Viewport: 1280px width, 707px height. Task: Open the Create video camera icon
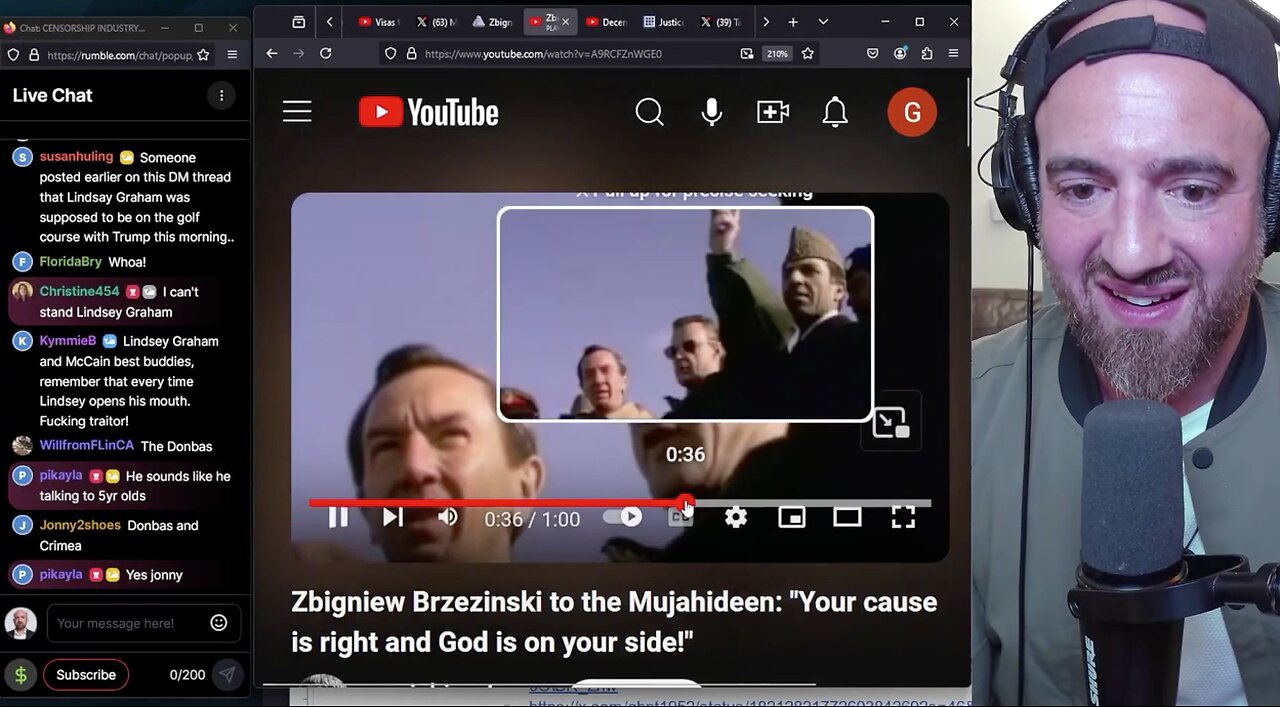(773, 112)
